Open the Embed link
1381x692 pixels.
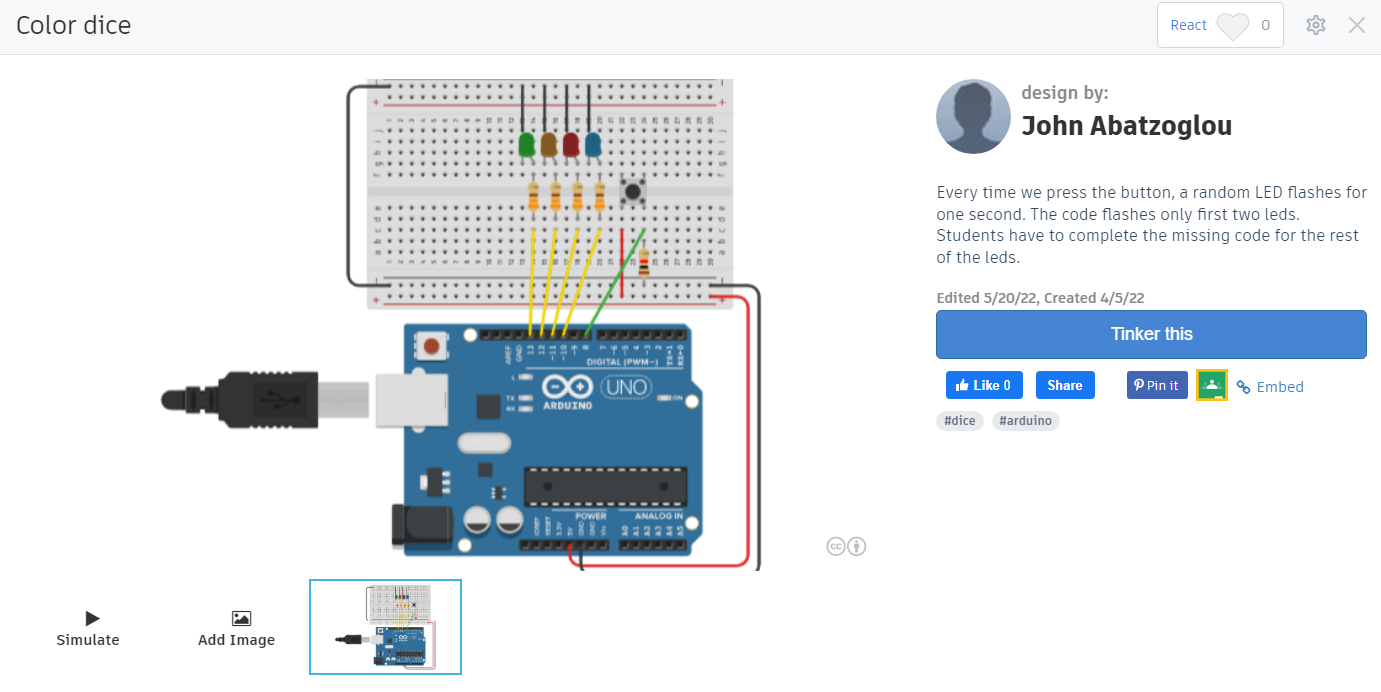pyautogui.click(x=1270, y=387)
